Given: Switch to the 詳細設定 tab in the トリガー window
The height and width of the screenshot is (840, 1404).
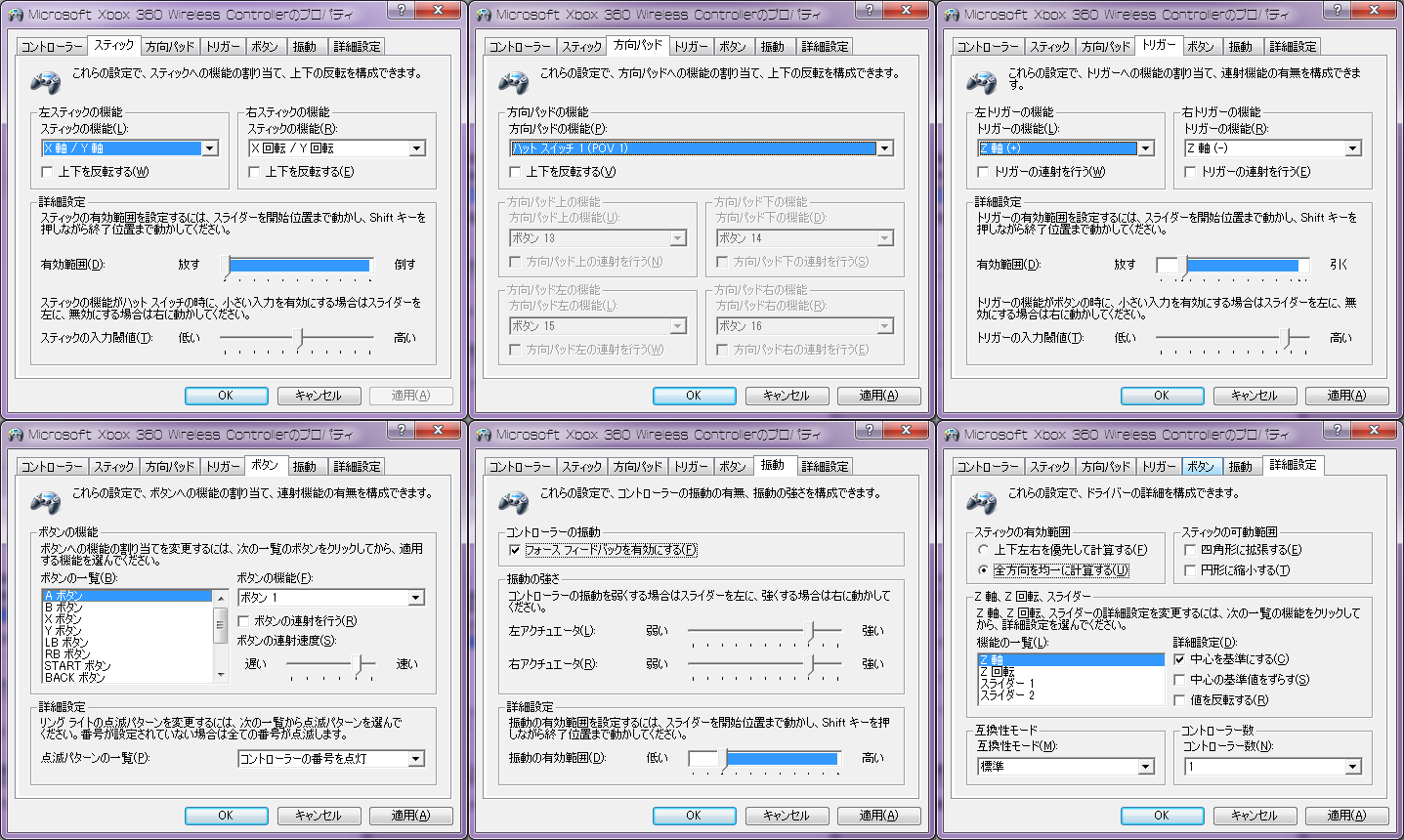Looking at the screenshot, I should coord(1293,47).
